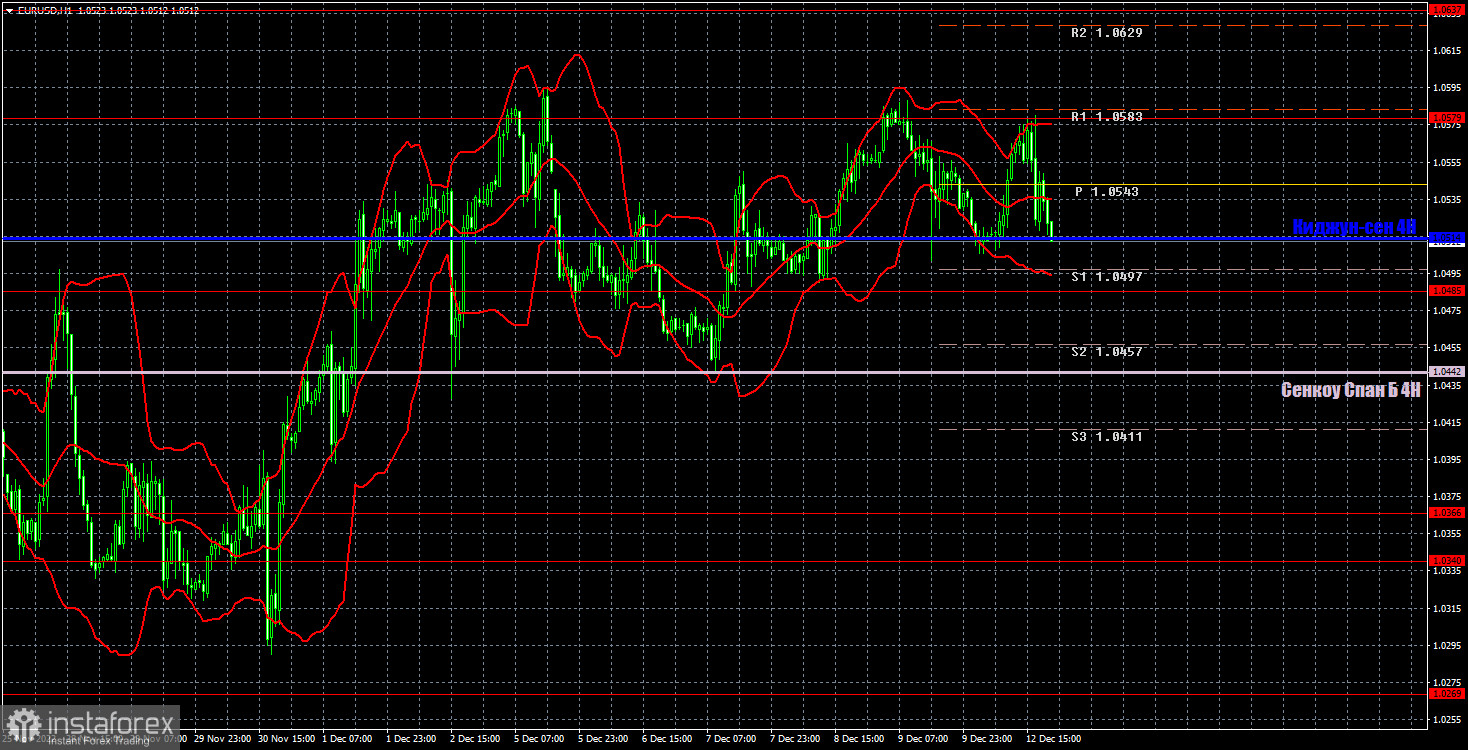Click the 29 Nov 23:00 time label
The image size is (1468, 750).
click(x=221, y=739)
